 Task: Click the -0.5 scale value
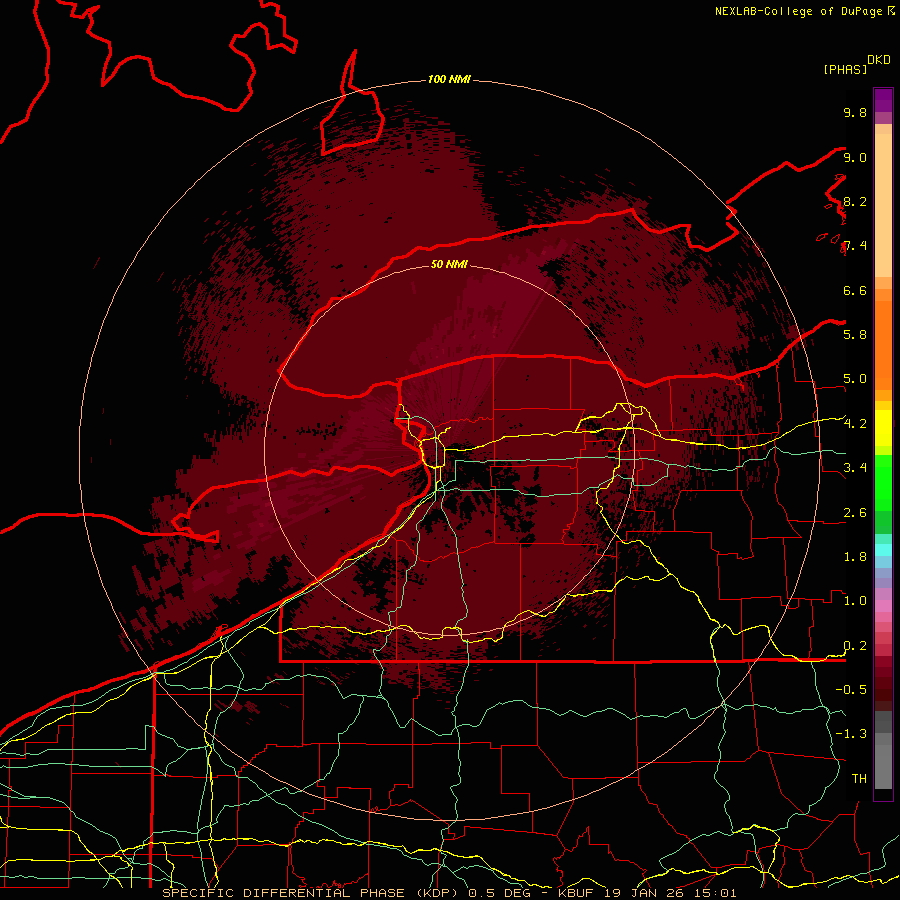click(851, 690)
